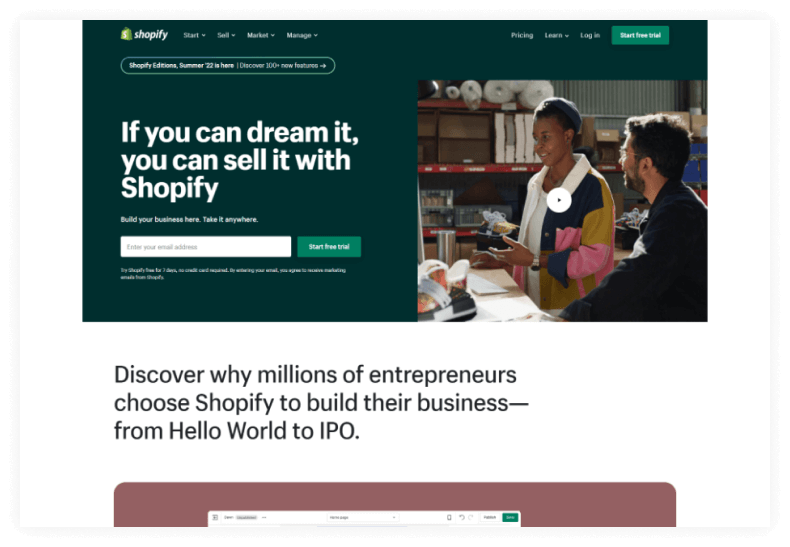Click the Log in link
The height and width of the screenshot is (547, 790).
pyautogui.click(x=590, y=35)
